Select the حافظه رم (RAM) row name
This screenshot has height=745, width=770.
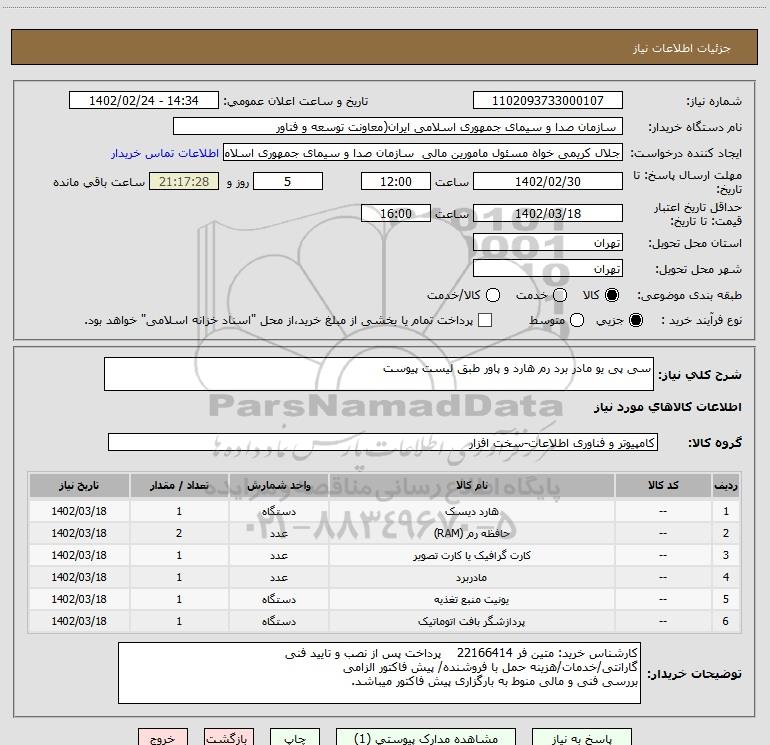point(471,533)
